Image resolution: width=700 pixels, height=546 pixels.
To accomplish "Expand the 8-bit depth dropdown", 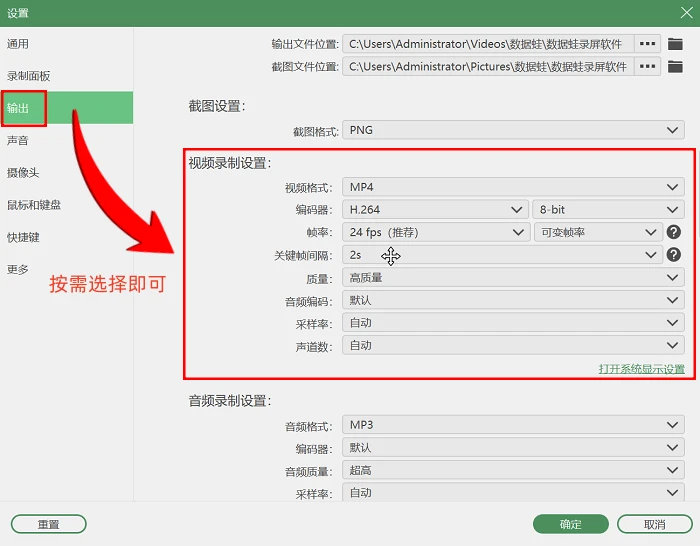I will [x=608, y=209].
